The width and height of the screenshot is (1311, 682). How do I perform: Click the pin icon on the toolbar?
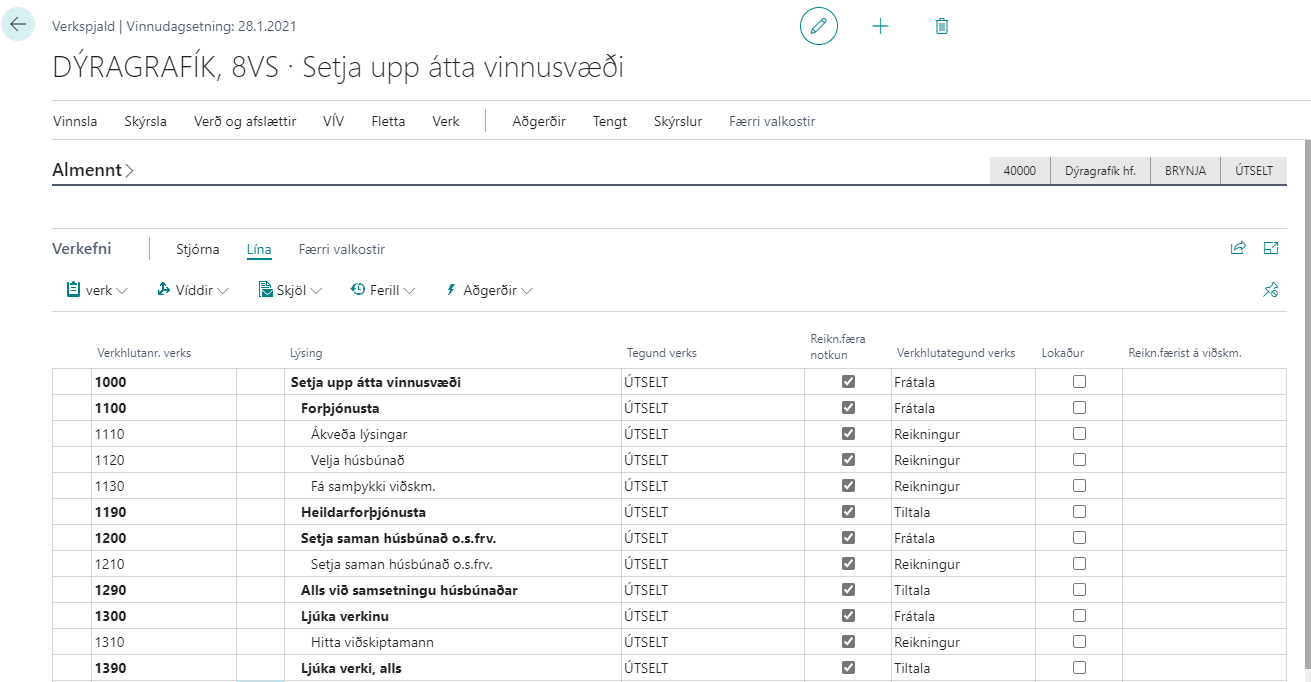[x=1270, y=290]
